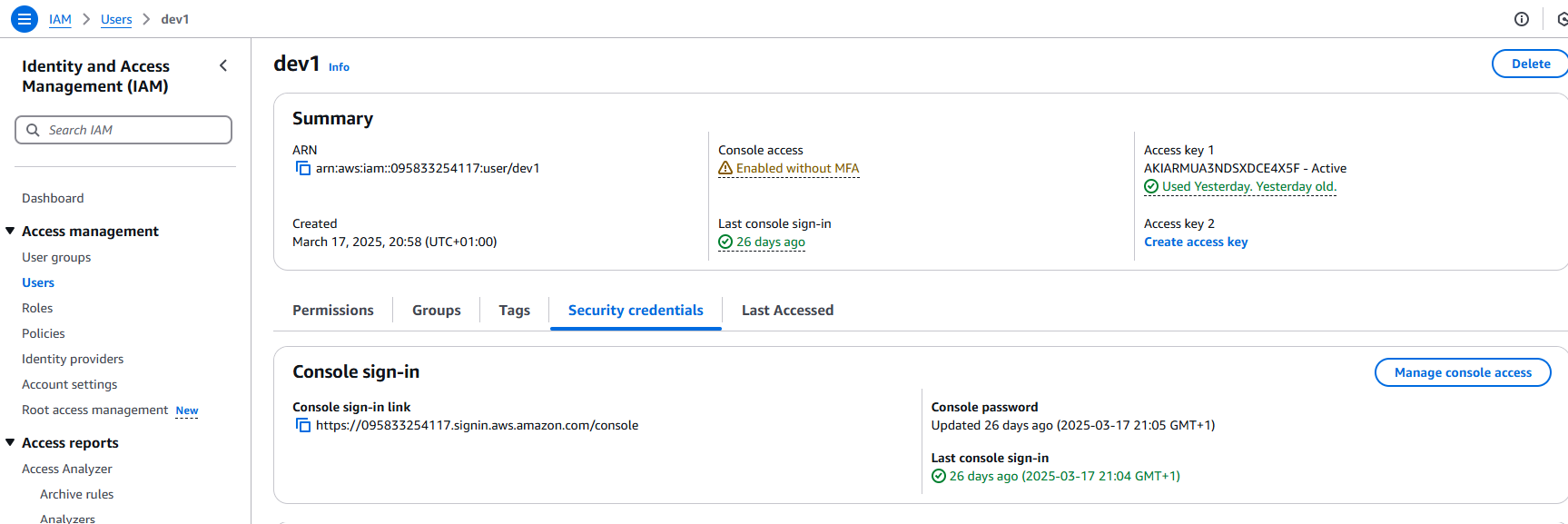Collapse the IAM side navigation panel

click(x=223, y=65)
